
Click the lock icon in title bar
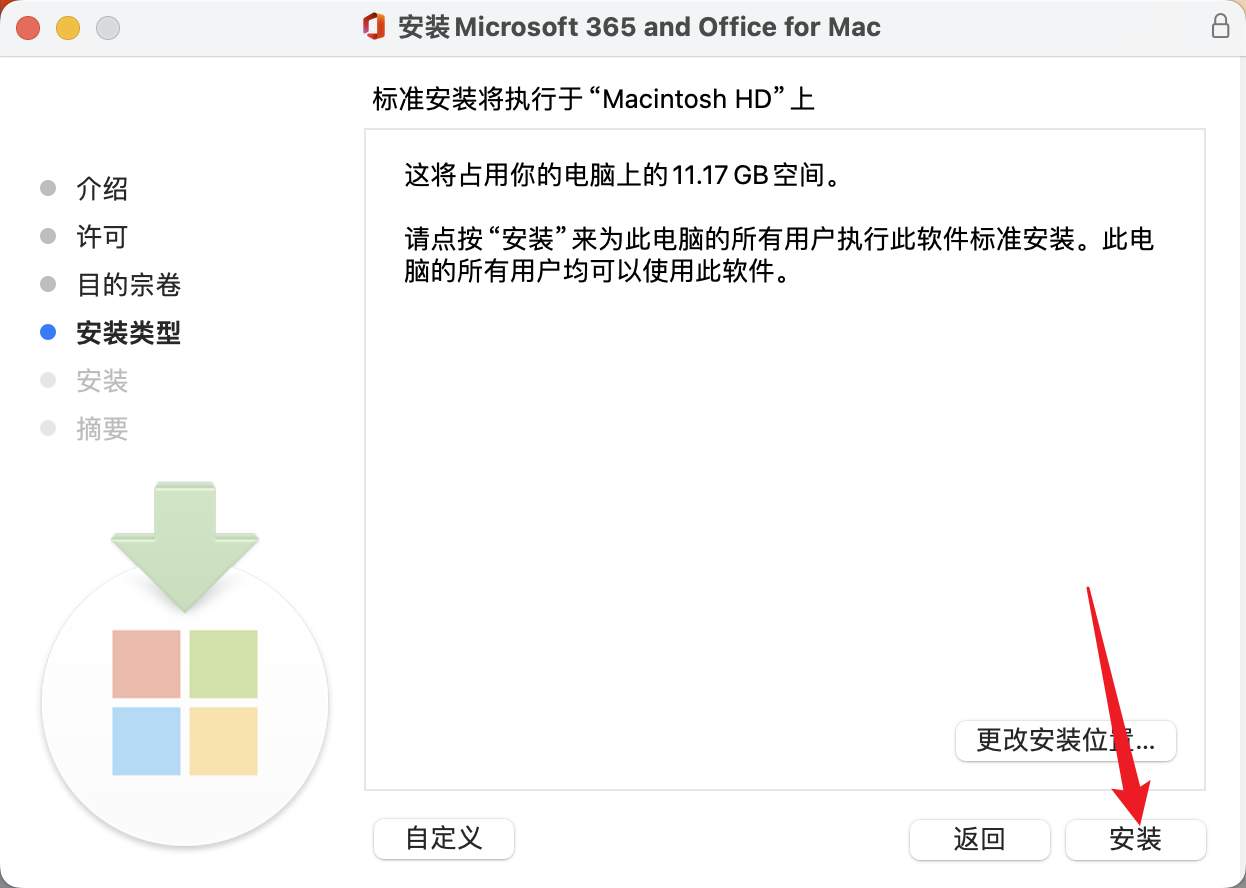pyautogui.click(x=1220, y=27)
